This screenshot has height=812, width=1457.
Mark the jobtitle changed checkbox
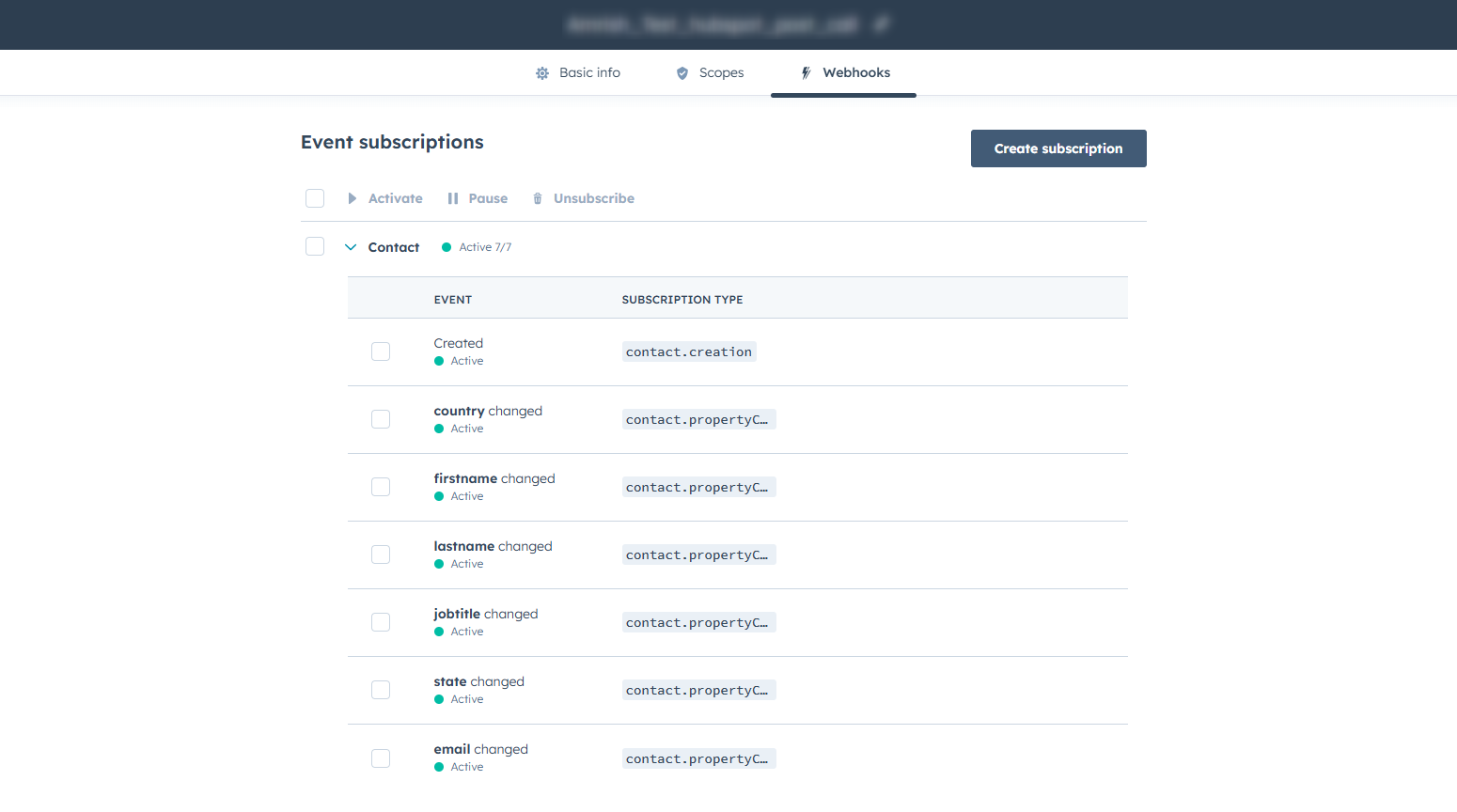click(381, 622)
